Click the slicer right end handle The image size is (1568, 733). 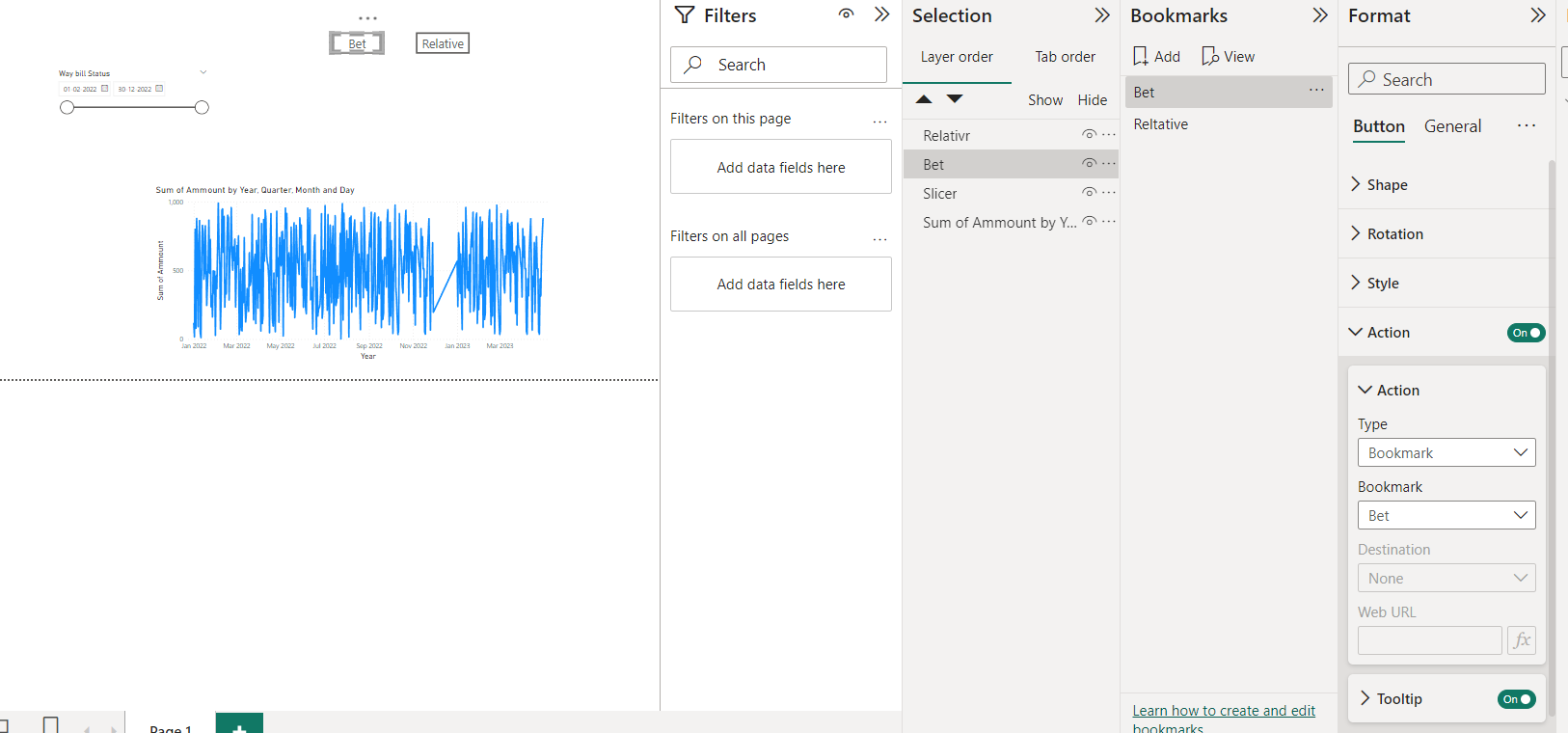(202, 107)
